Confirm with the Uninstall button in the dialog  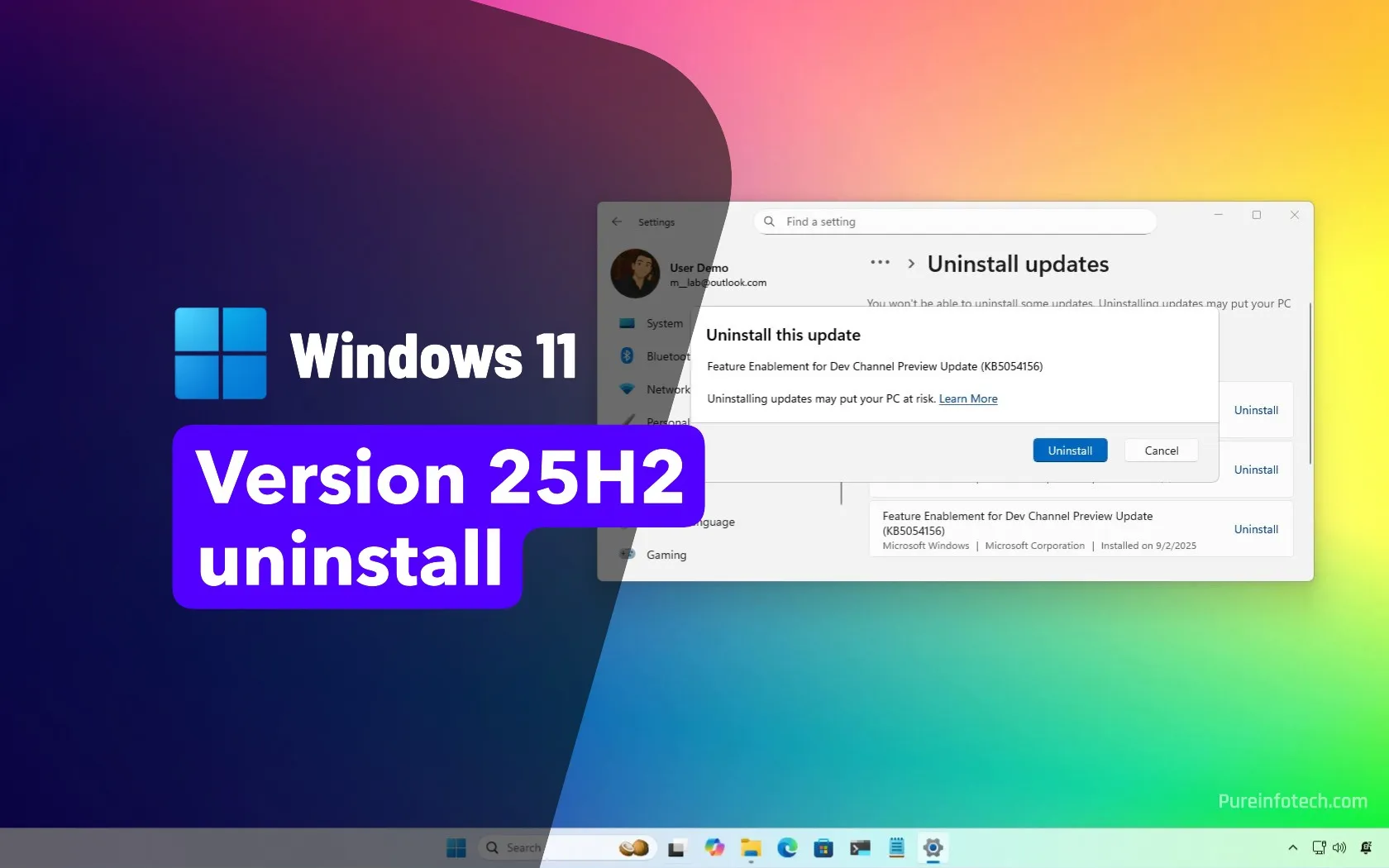coord(1069,450)
